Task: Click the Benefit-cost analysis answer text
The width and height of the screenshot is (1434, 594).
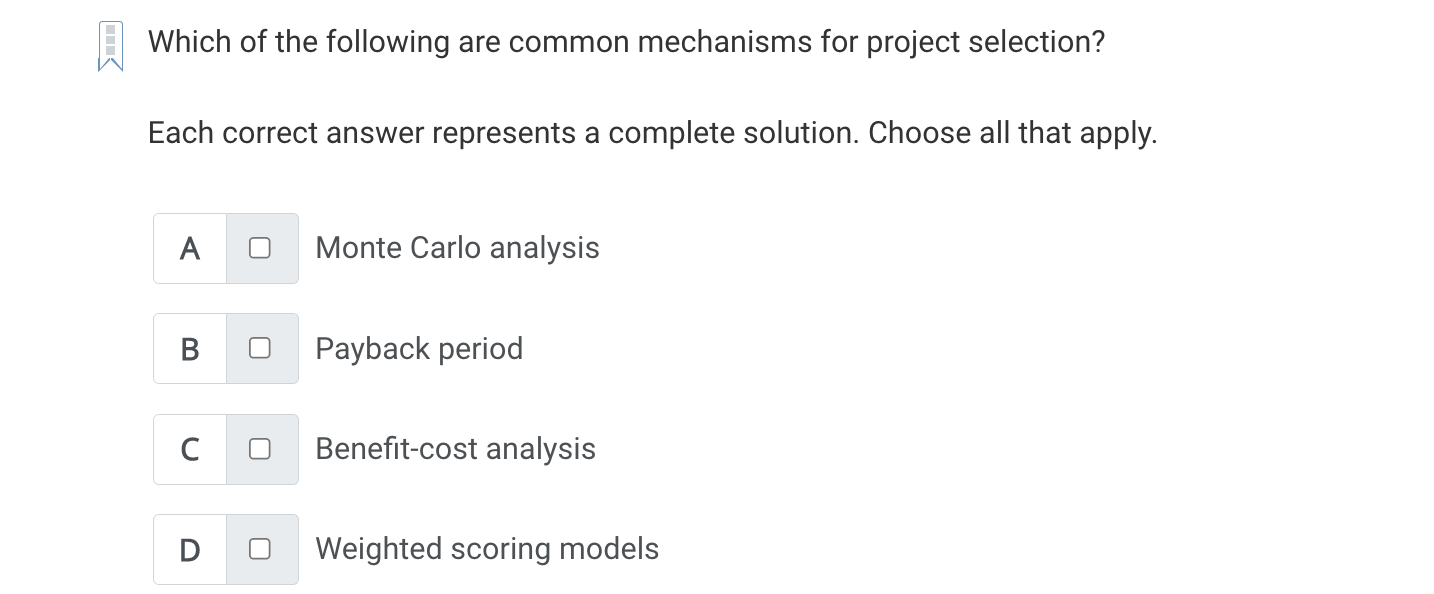Action: [x=455, y=449]
